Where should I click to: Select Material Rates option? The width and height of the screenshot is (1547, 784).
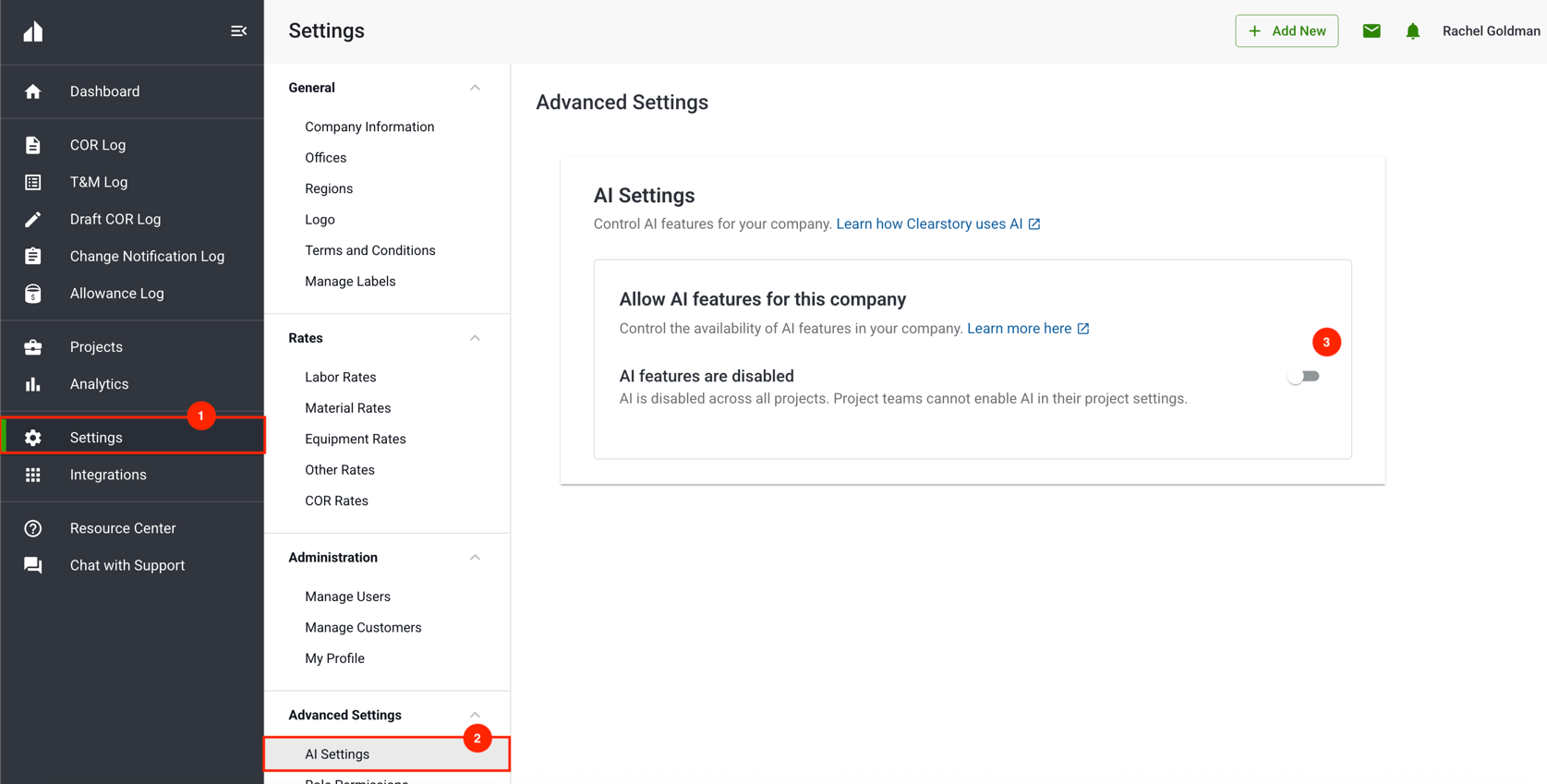(x=348, y=408)
